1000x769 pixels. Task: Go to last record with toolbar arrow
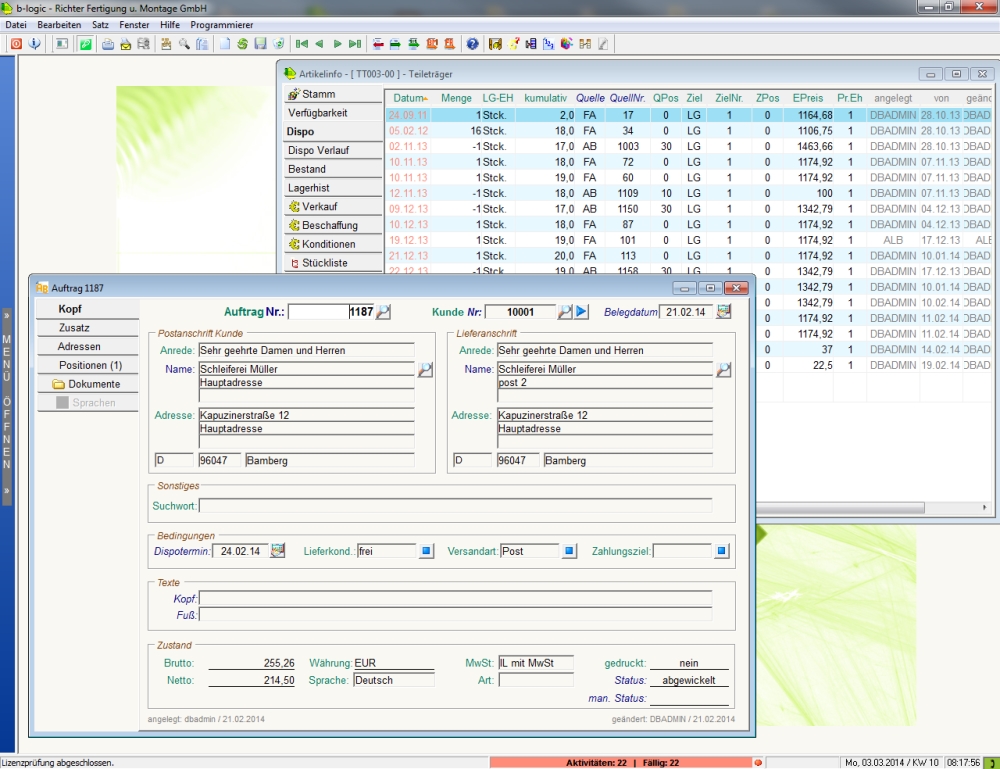(355, 44)
